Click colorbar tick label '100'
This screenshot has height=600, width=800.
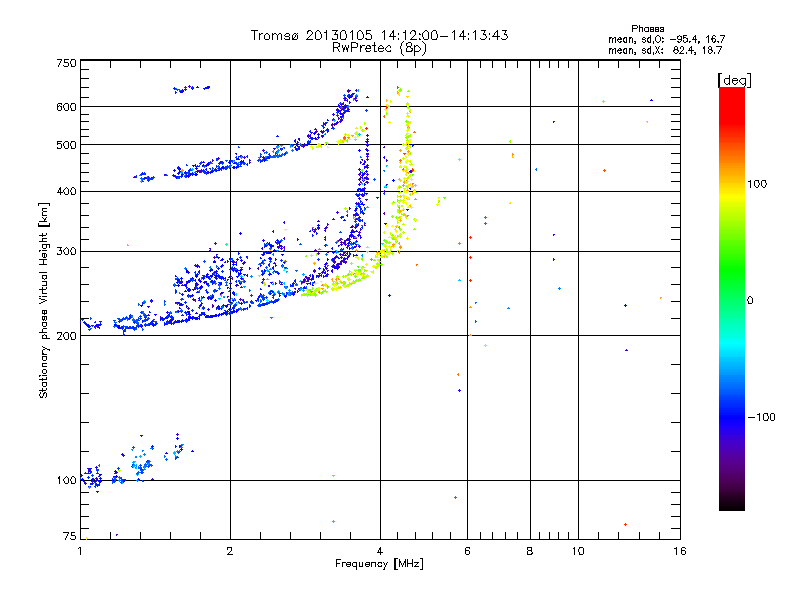757,184
